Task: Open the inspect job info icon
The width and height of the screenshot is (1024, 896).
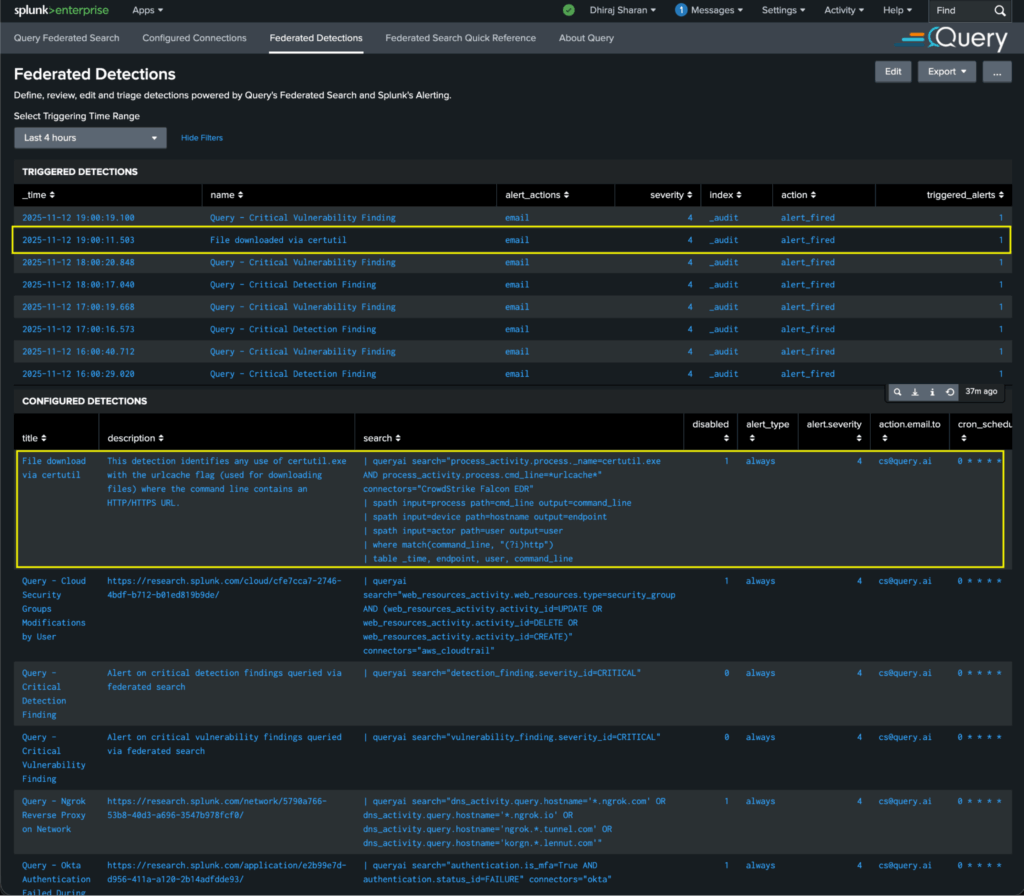Action: tap(932, 392)
